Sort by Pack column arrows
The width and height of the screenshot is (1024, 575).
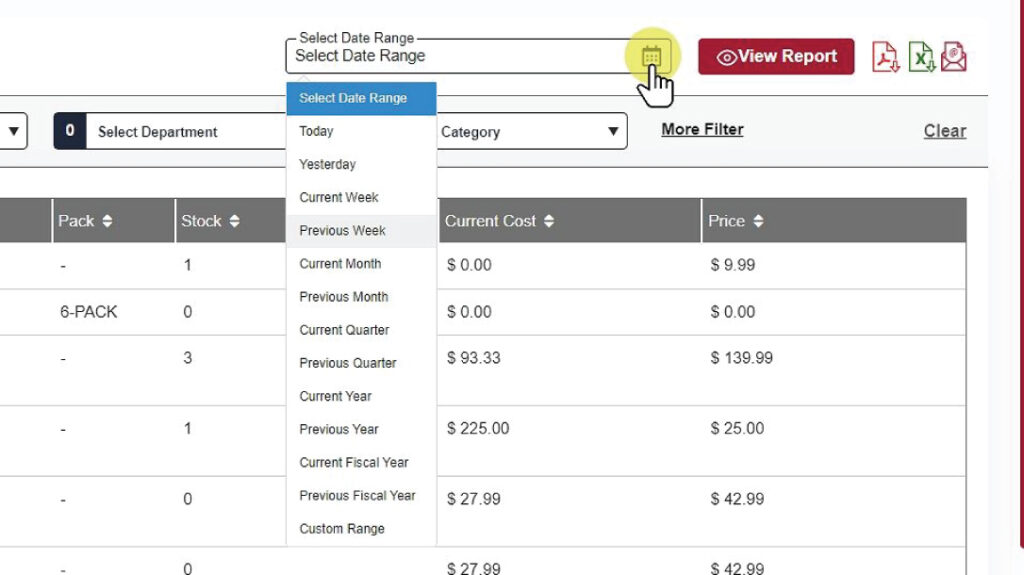107,221
